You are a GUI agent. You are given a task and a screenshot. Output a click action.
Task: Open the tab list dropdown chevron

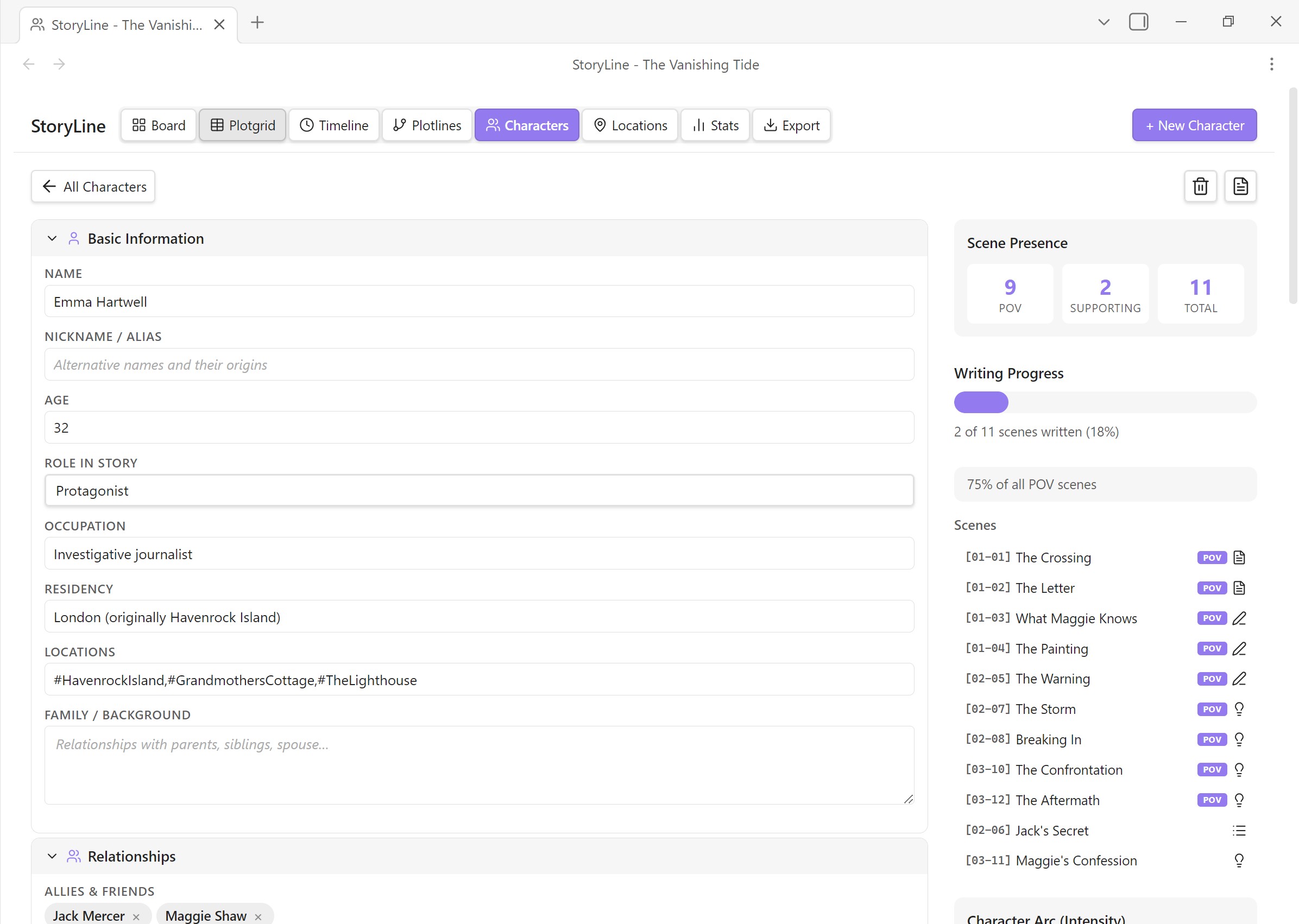(1103, 22)
